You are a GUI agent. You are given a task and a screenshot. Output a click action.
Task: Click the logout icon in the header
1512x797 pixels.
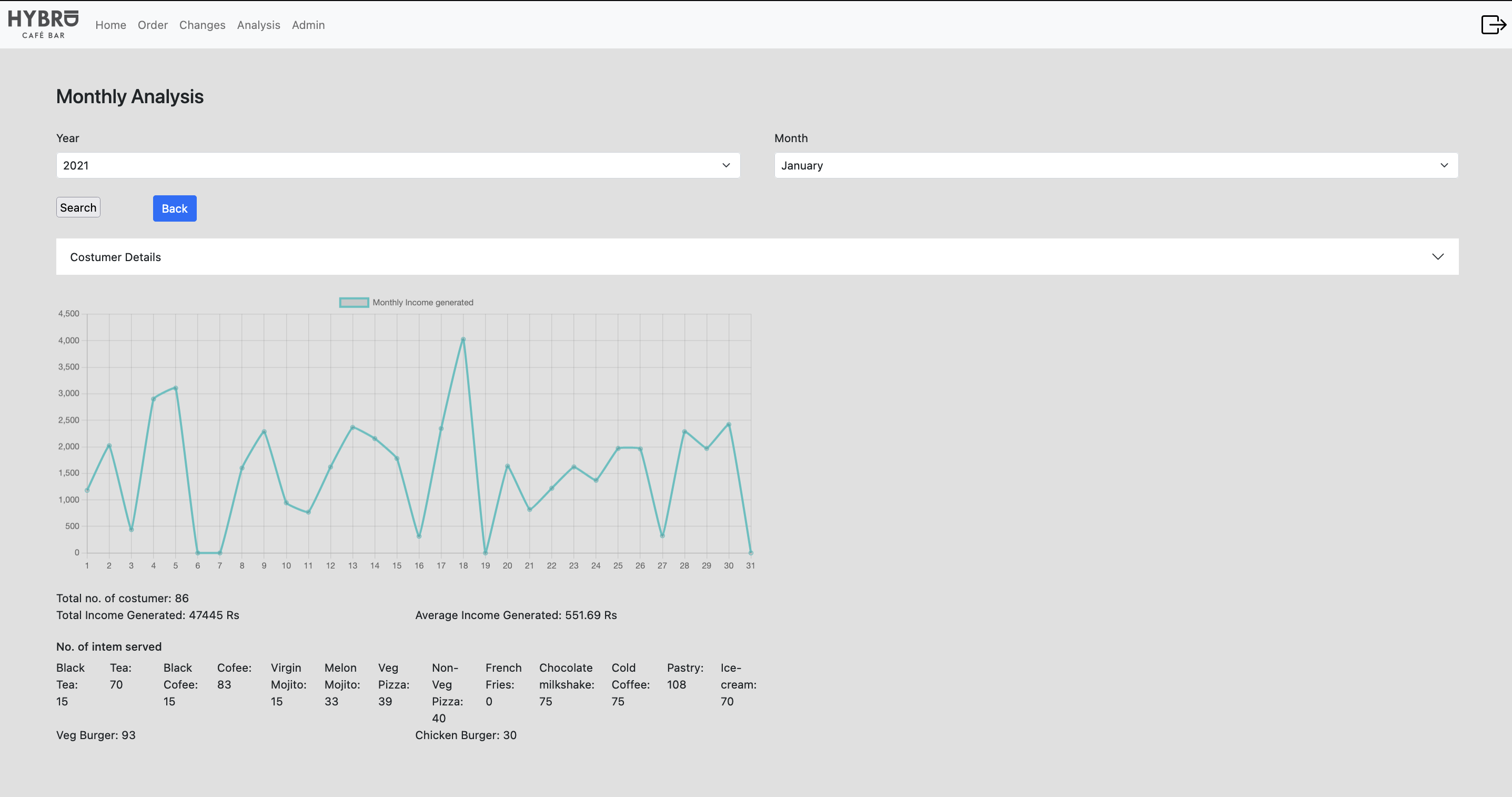point(1493,25)
